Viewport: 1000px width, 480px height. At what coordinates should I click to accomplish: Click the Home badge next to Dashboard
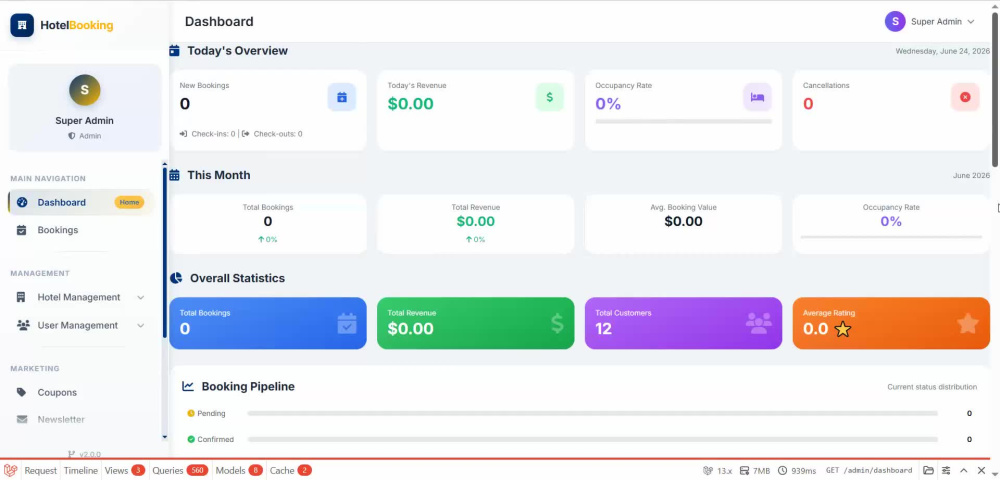click(x=129, y=203)
